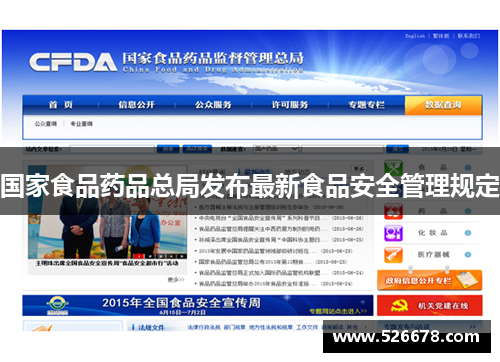Click the CFDA logo
Screen dimensions: 500x362
pos(73,62)
